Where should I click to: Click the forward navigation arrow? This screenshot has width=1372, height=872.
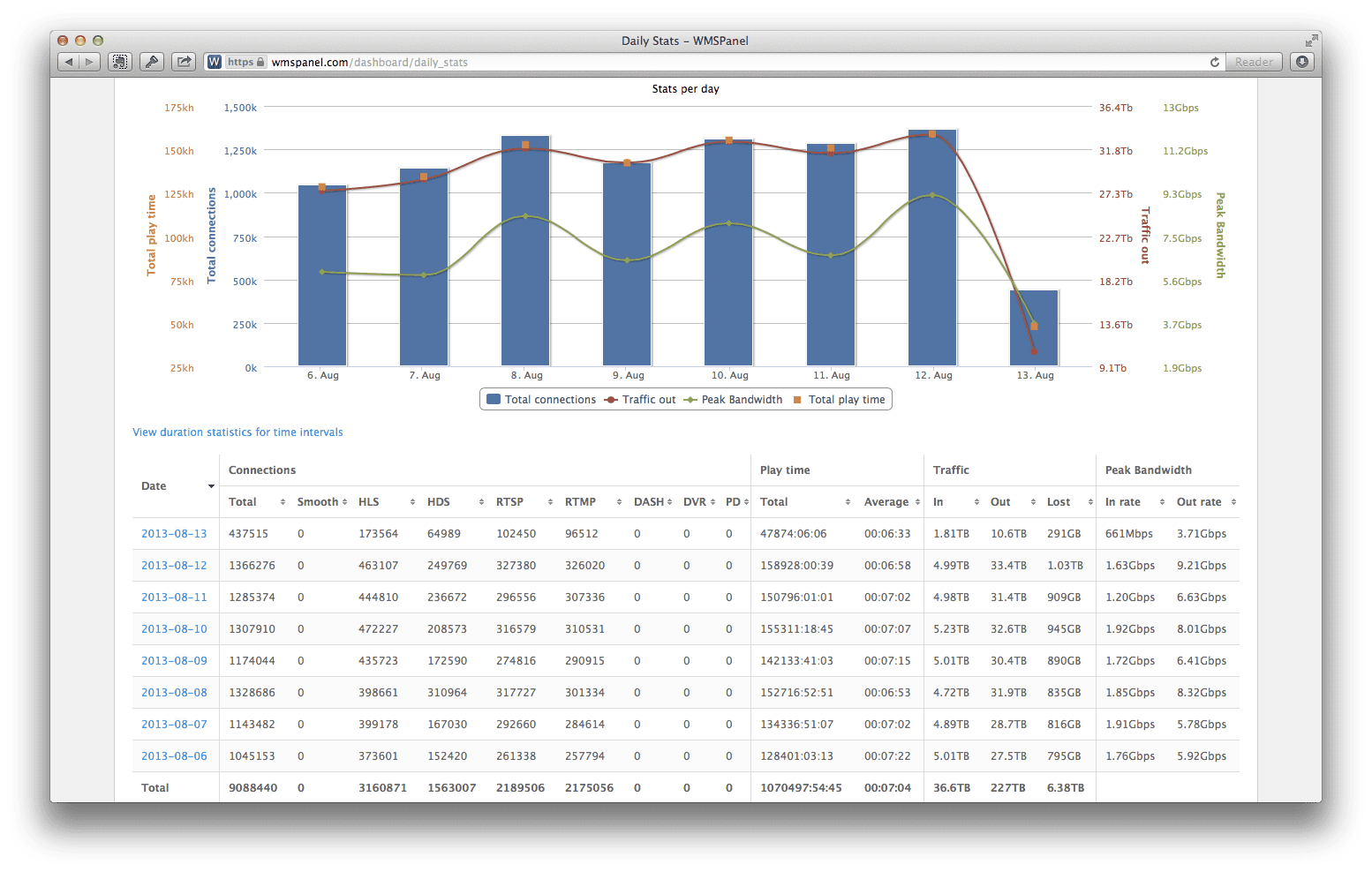pyautogui.click(x=90, y=62)
